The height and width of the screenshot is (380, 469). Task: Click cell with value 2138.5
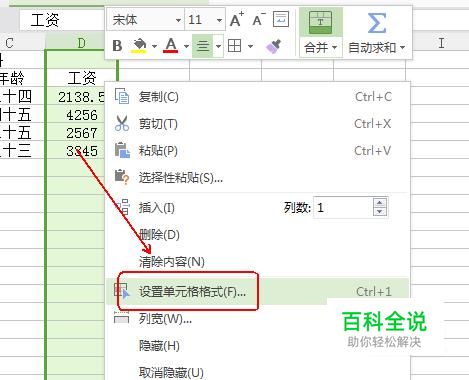[76, 97]
